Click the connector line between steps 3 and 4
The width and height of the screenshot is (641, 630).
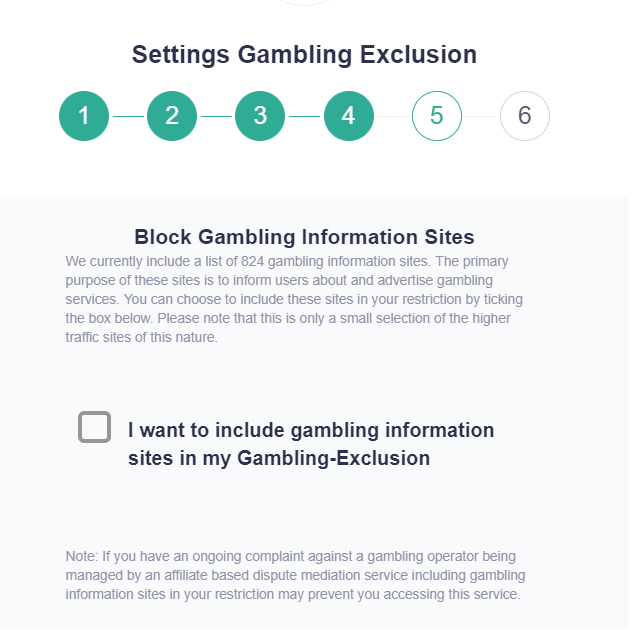[x=304, y=116]
